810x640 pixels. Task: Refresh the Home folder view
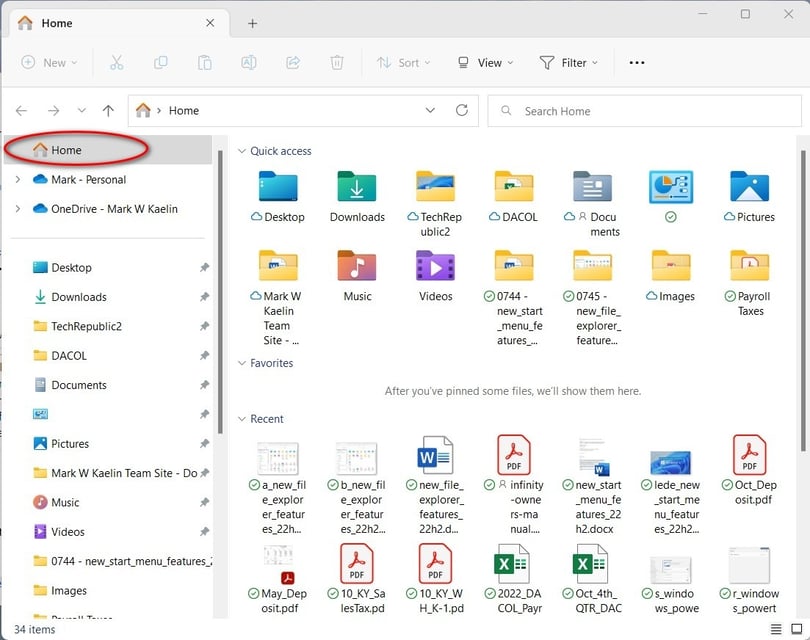(462, 111)
